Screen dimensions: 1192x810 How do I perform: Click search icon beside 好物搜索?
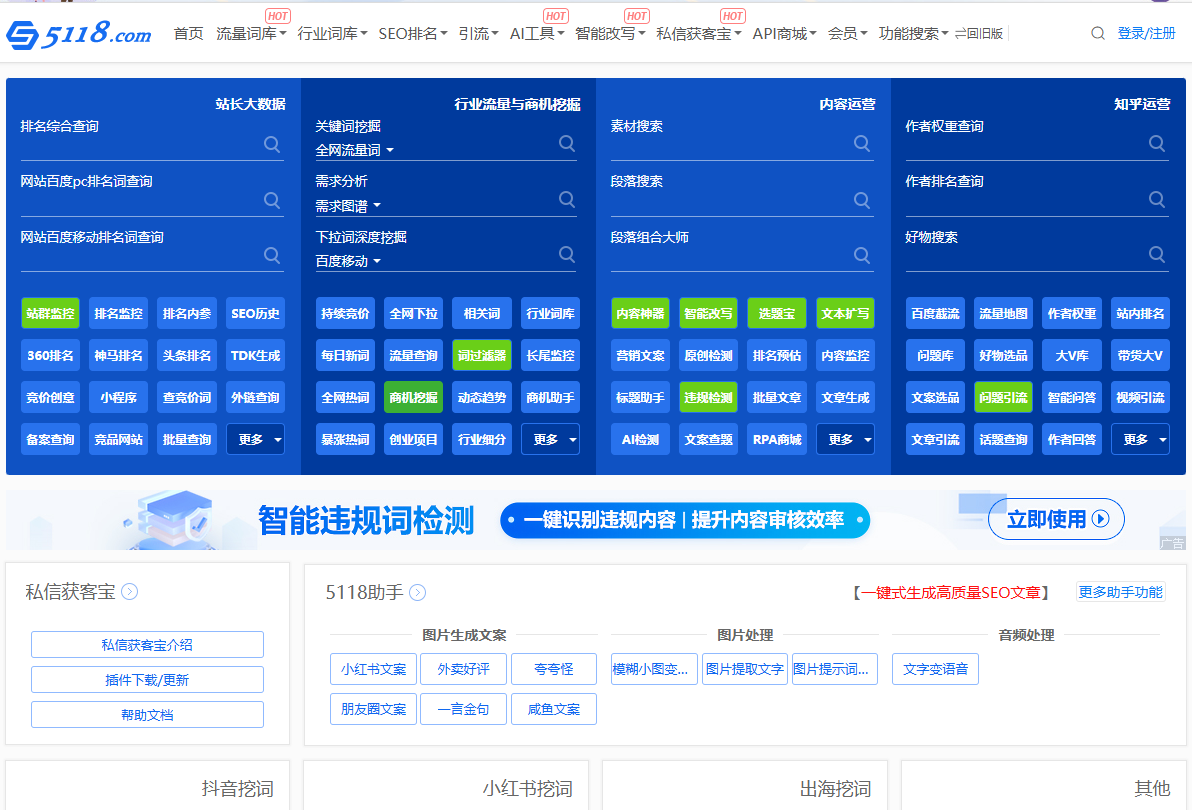point(1157,254)
